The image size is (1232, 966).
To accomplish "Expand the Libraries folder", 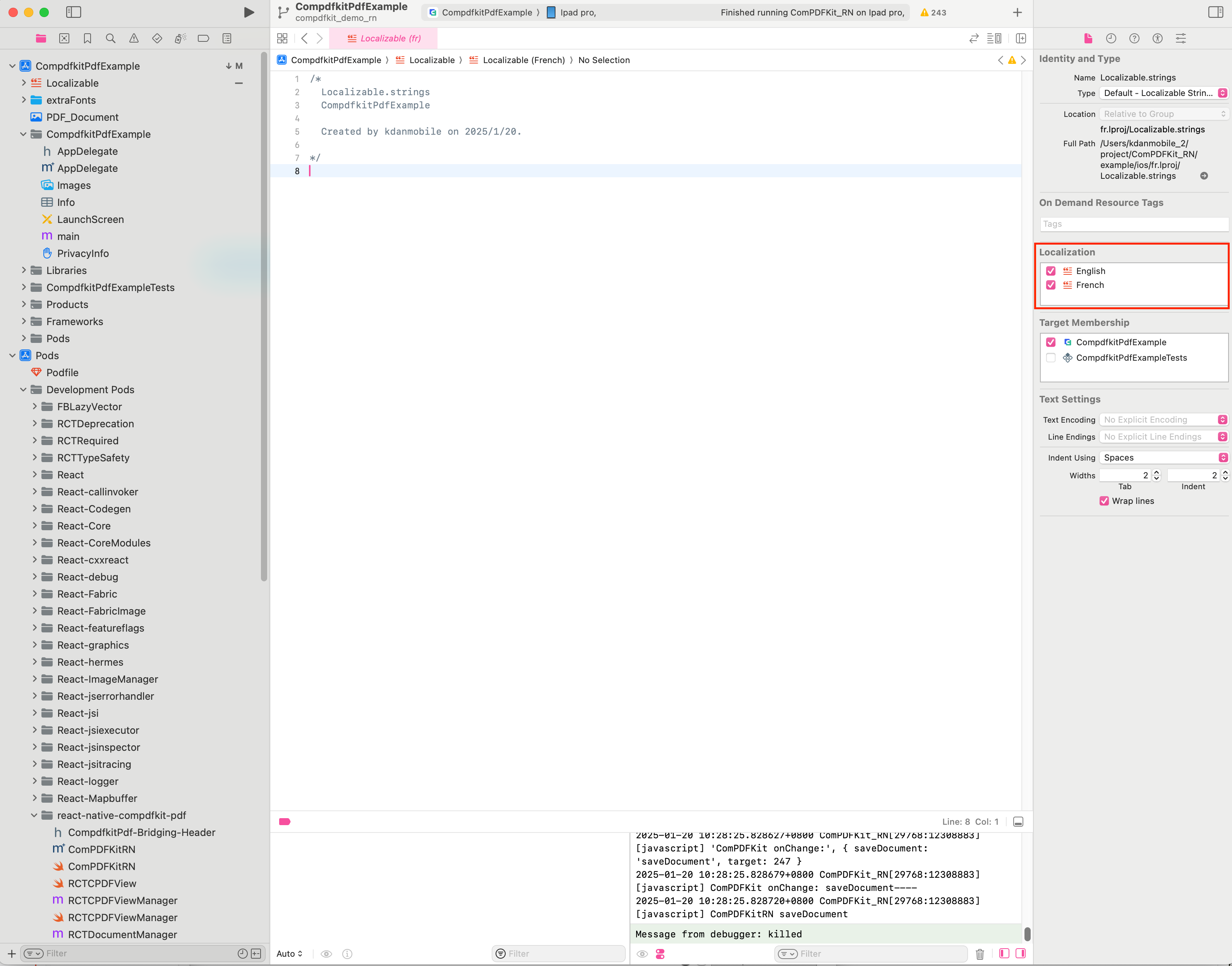I will [23, 271].
